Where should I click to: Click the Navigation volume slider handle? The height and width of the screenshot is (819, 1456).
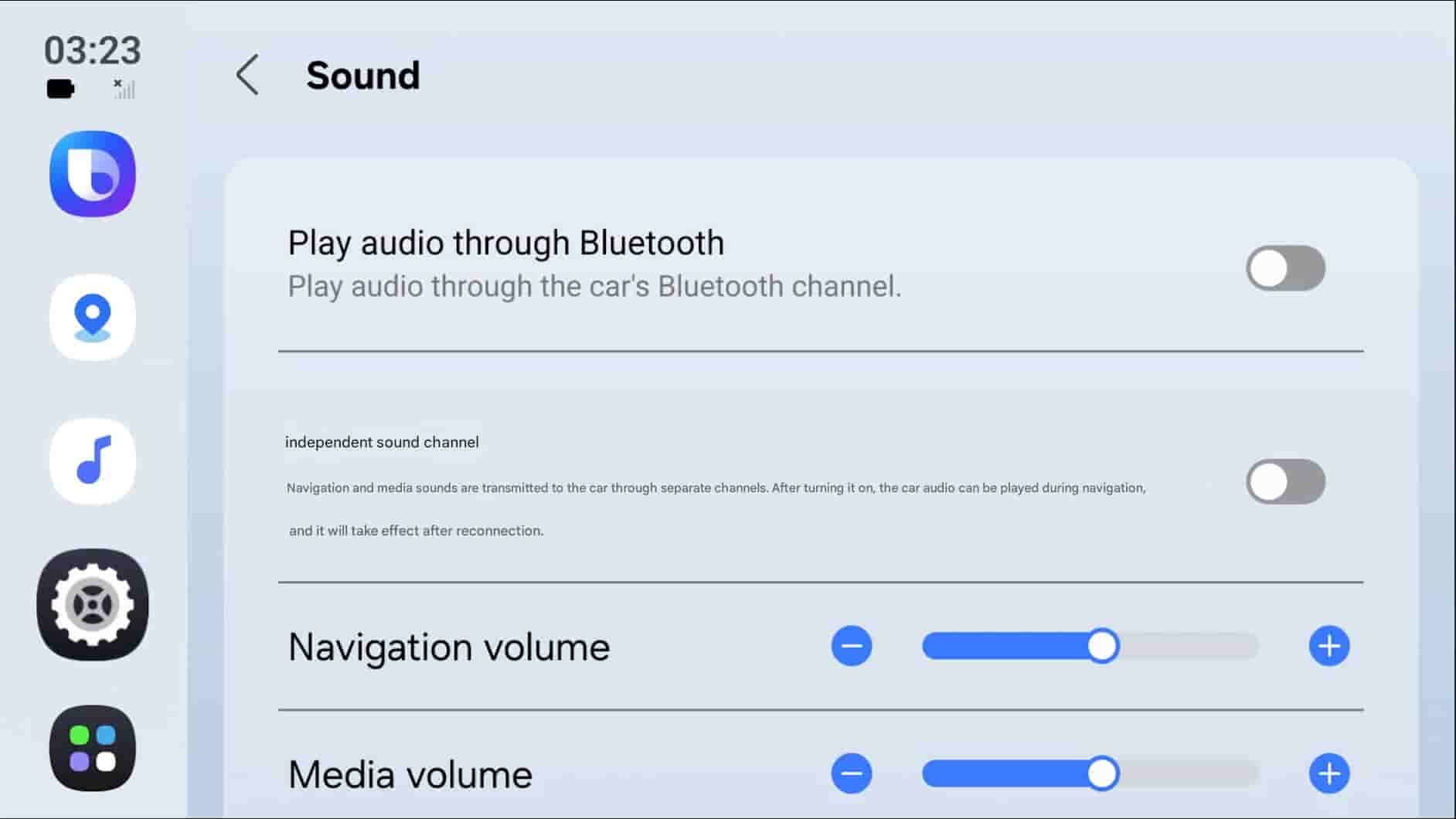point(1102,646)
